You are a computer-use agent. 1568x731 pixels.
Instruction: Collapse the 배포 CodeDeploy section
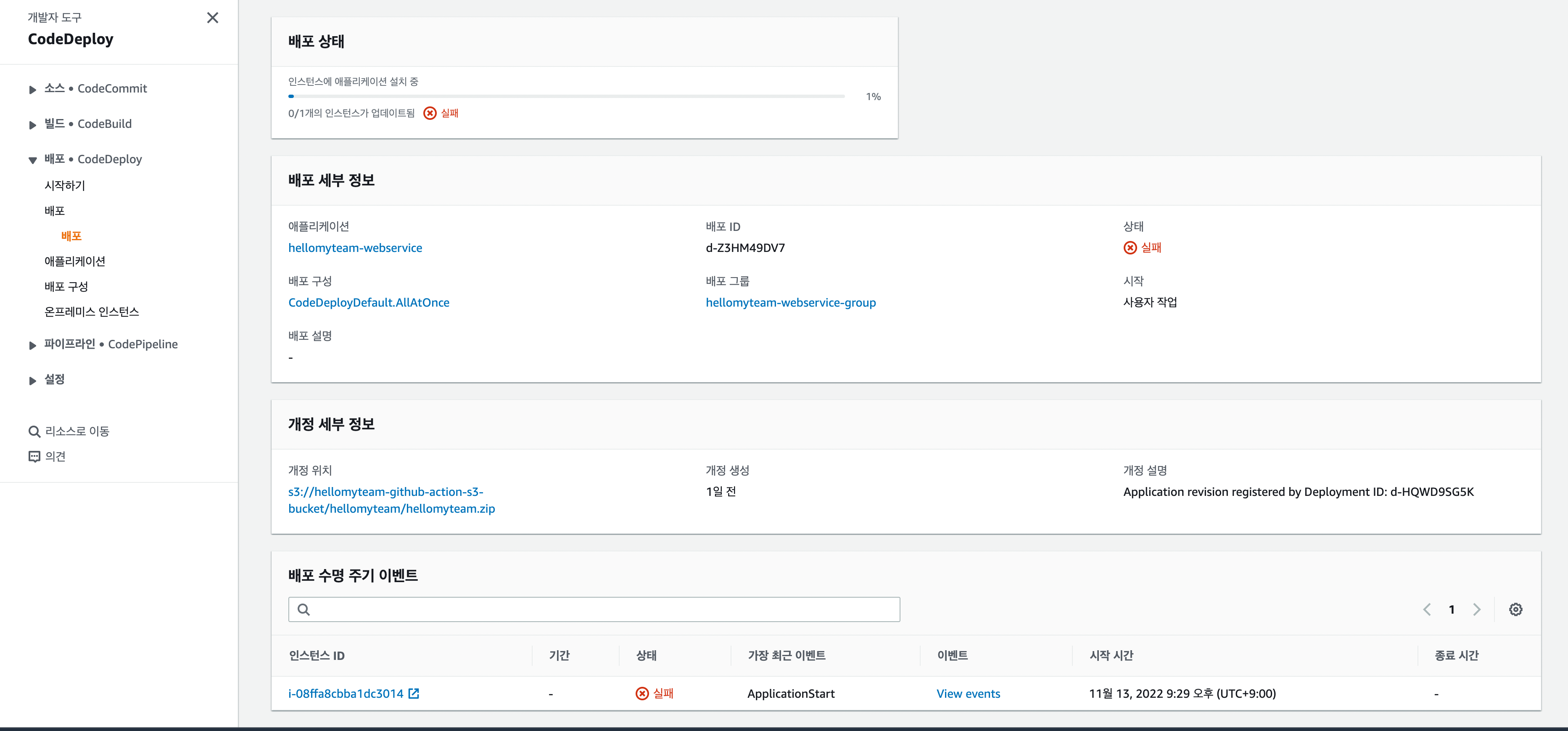pyautogui.click(x=33, y=160)
